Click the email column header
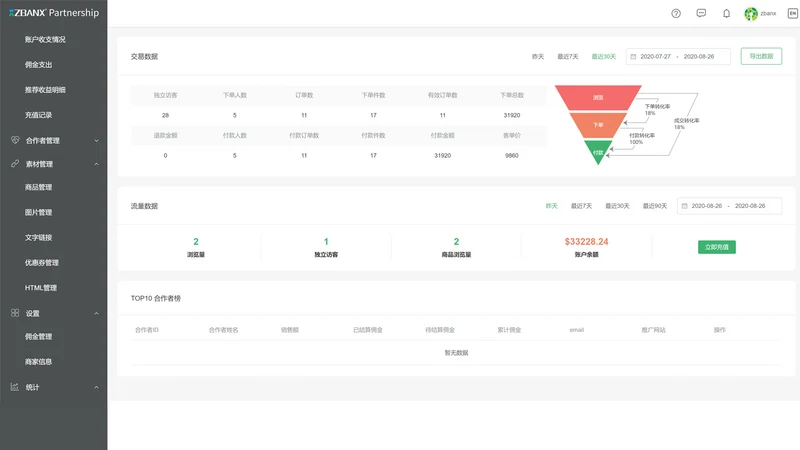800x450 pixels. coord(577,330)
